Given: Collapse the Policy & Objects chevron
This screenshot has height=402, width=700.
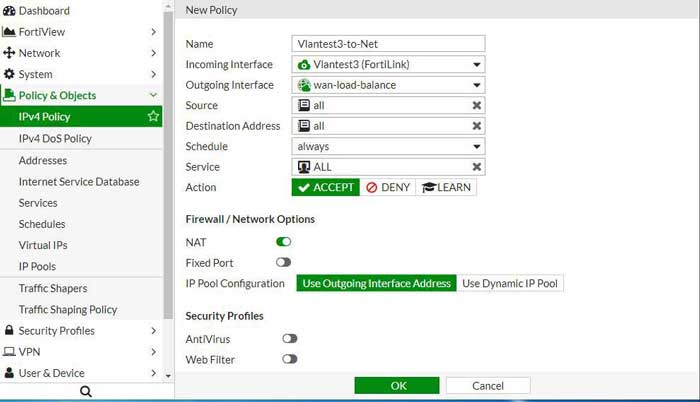Looking at the screenshot, I should pos(153,95).
